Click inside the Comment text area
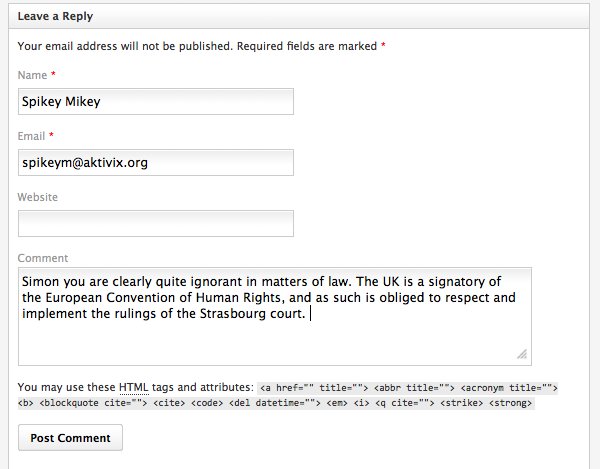This screenshot has height=469, width=600. point(274,340)
